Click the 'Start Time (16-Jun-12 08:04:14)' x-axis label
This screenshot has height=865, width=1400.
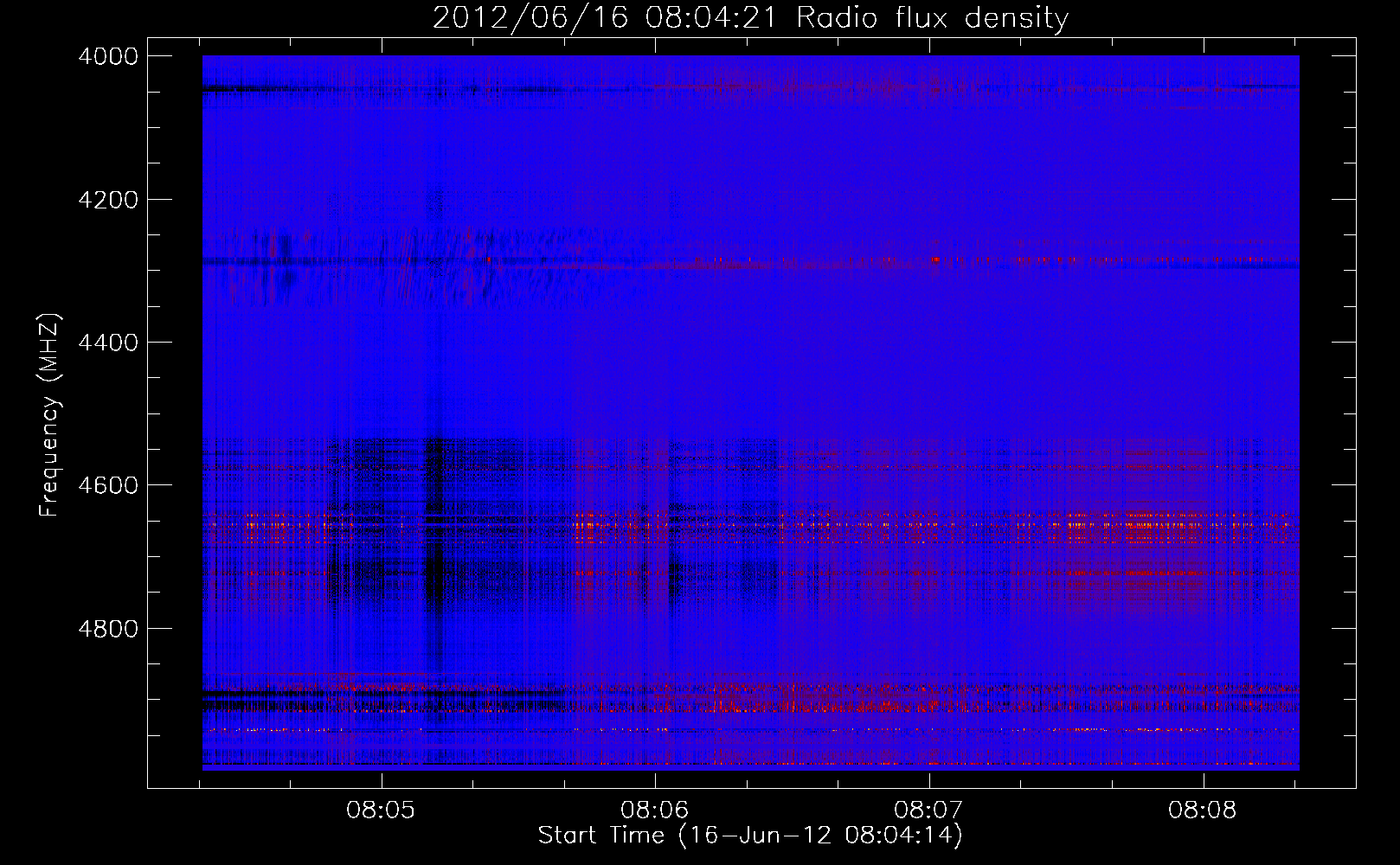[x=750, y=836]
